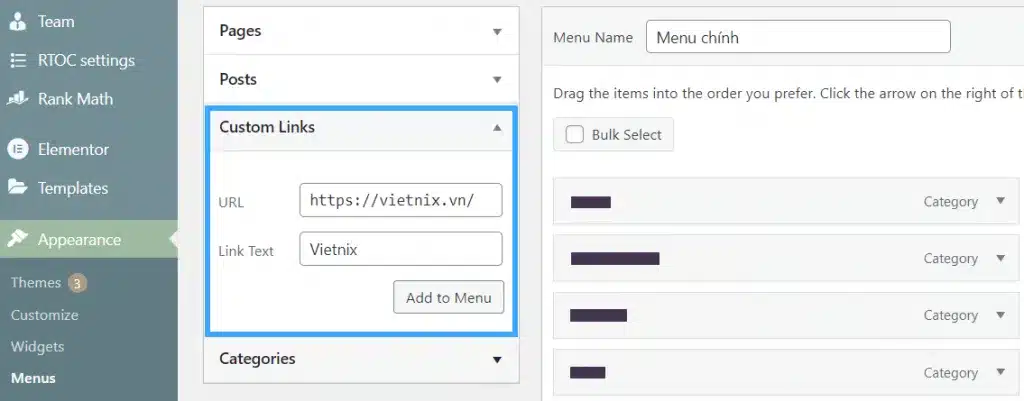Click the Menu Name text field
The image size is (1024, 401).
798,37
